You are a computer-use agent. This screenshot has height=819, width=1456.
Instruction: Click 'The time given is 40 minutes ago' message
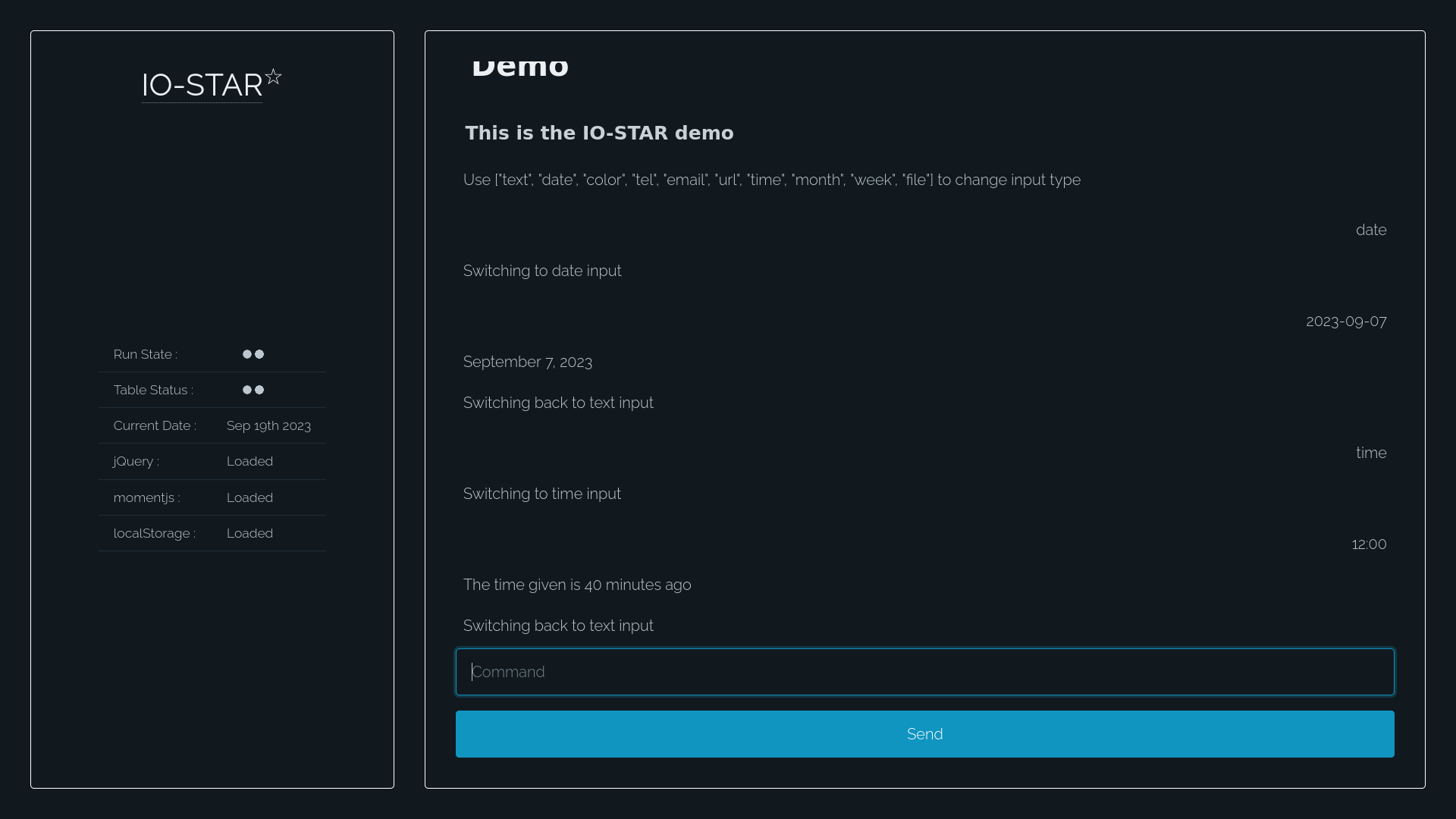577,584
